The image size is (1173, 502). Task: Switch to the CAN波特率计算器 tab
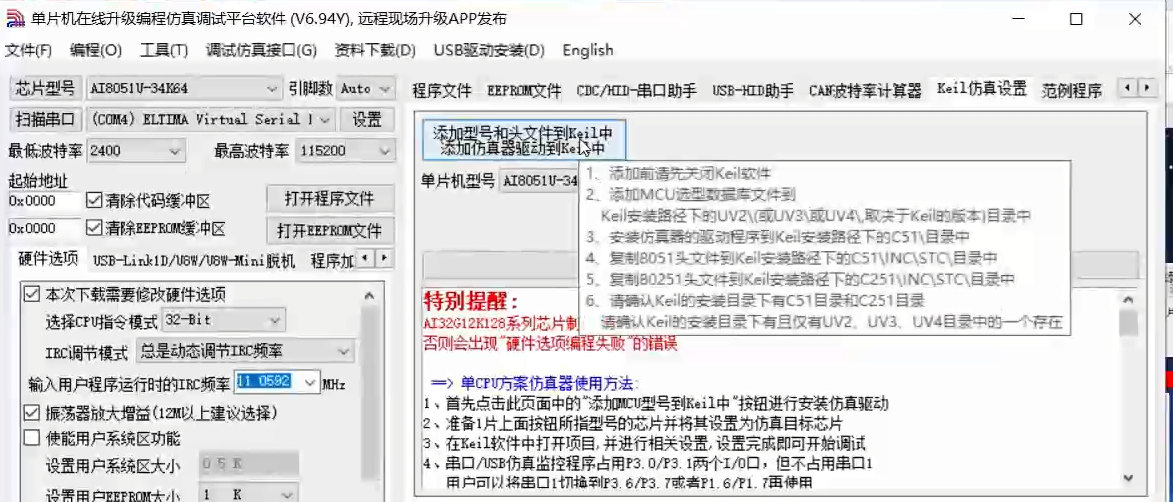coord(864,90)
